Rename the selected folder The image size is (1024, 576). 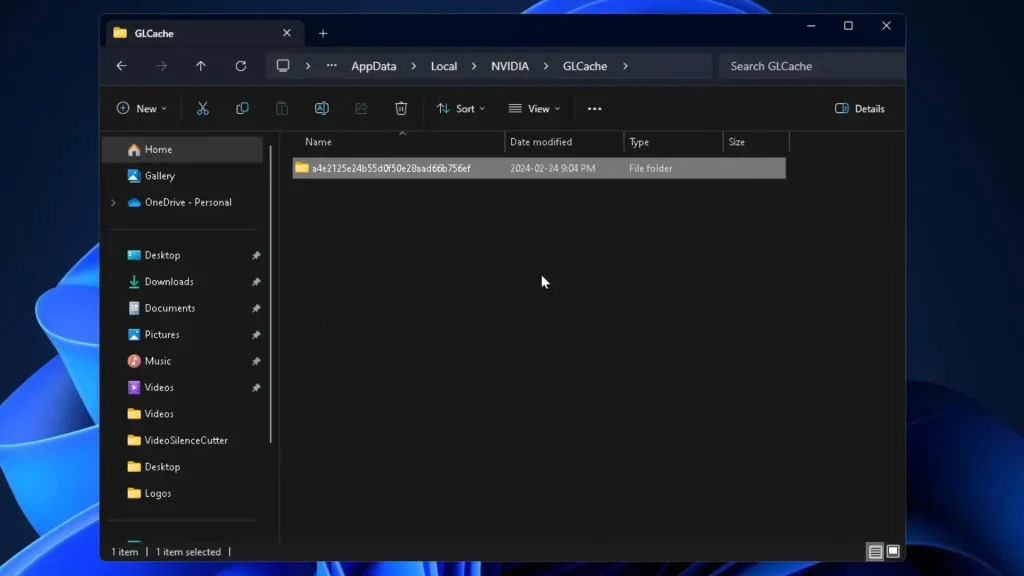[321, 108]
